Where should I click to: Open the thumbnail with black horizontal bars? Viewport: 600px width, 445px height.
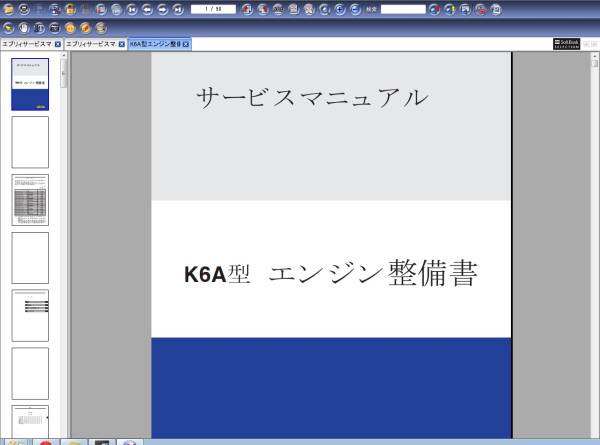[30, 315]
